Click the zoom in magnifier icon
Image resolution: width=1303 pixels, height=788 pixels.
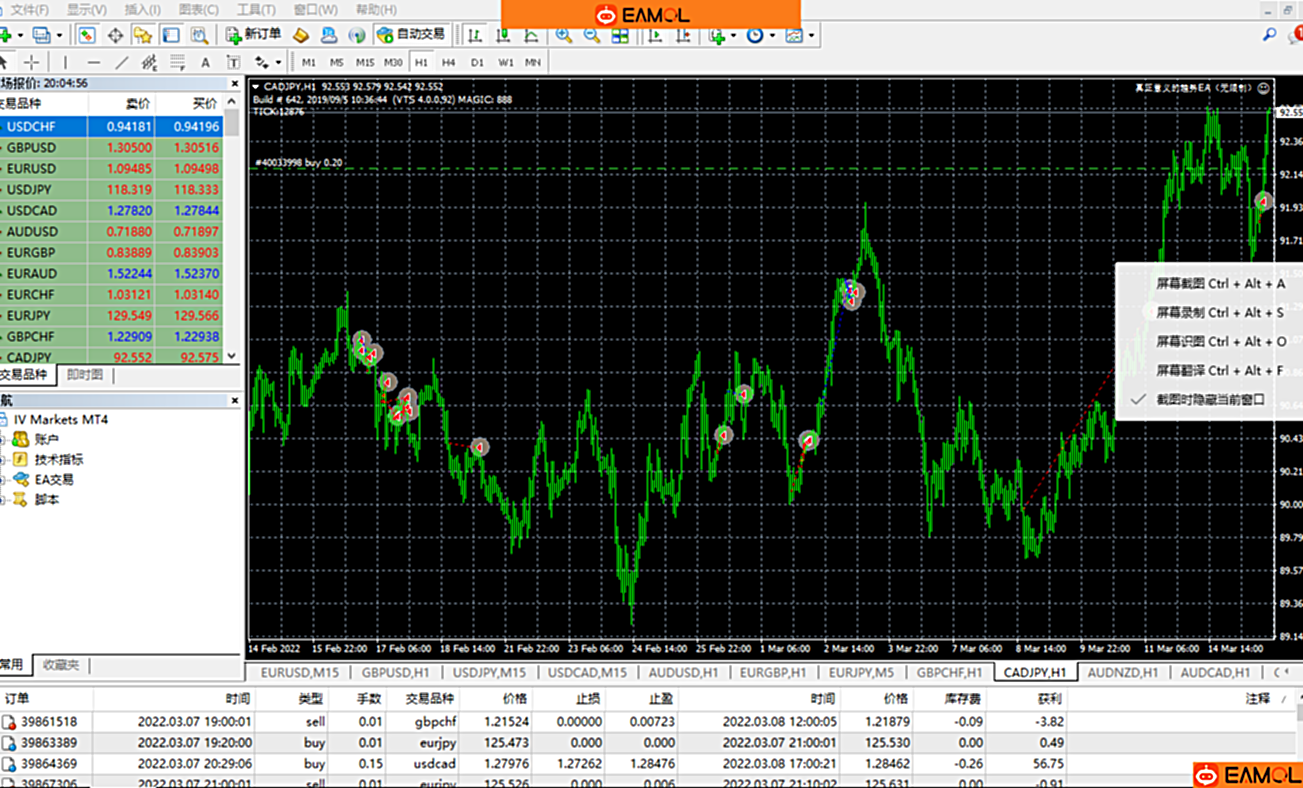pos(564,35)
